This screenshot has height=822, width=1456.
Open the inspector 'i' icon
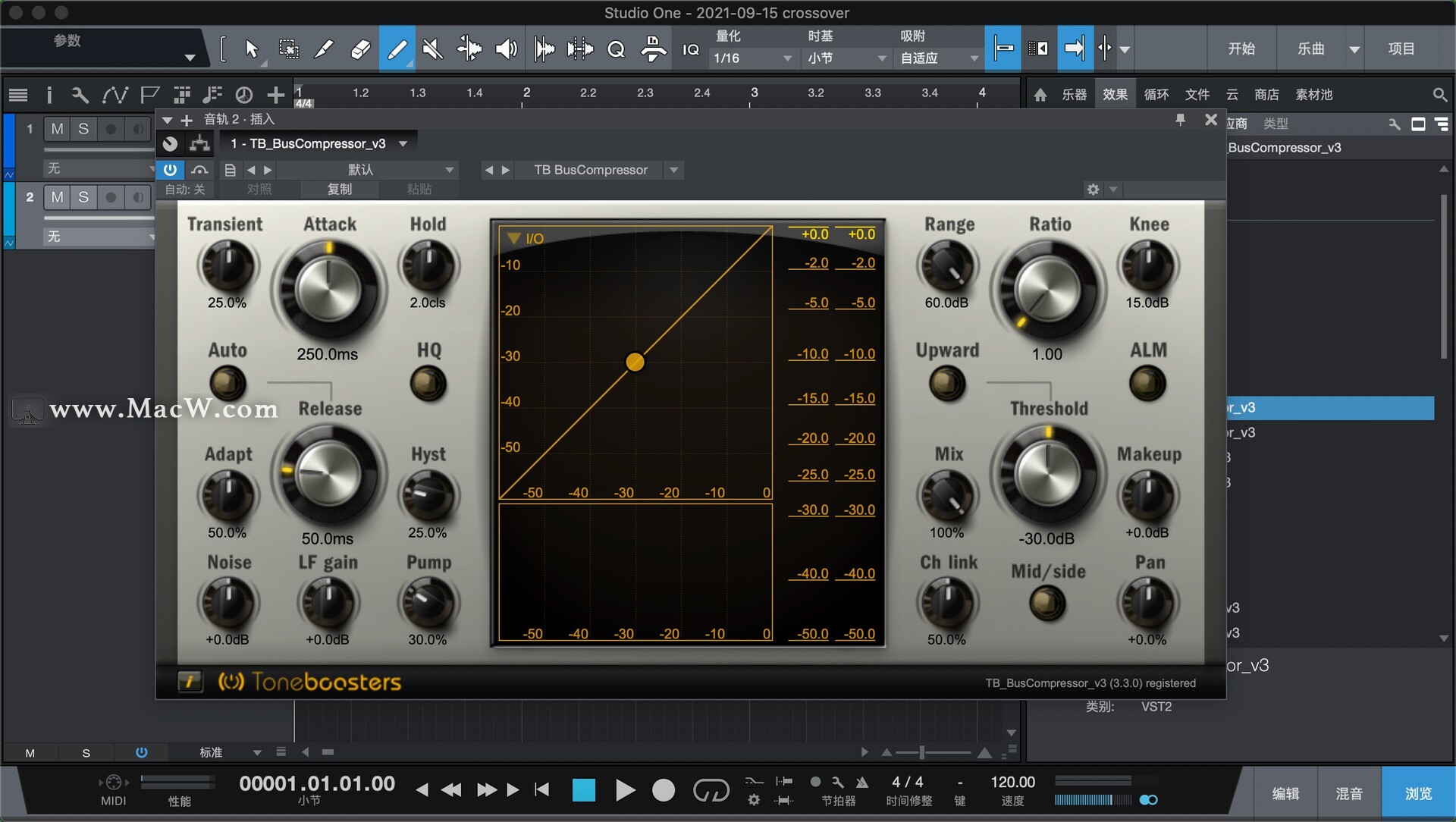pyautogui.click(x=49, y=95)
